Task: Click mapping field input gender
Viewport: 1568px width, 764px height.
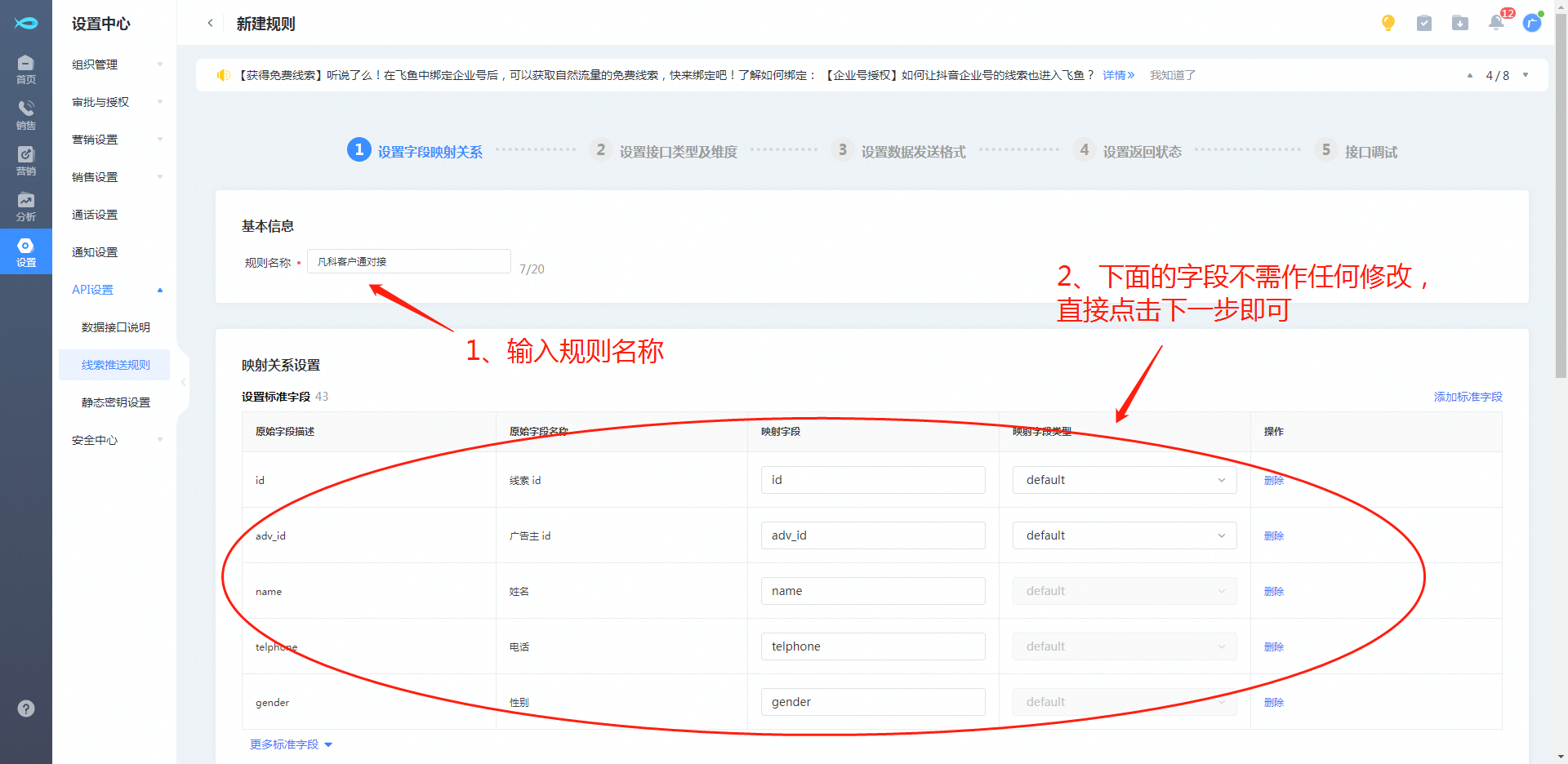Action: pos(873,702)
